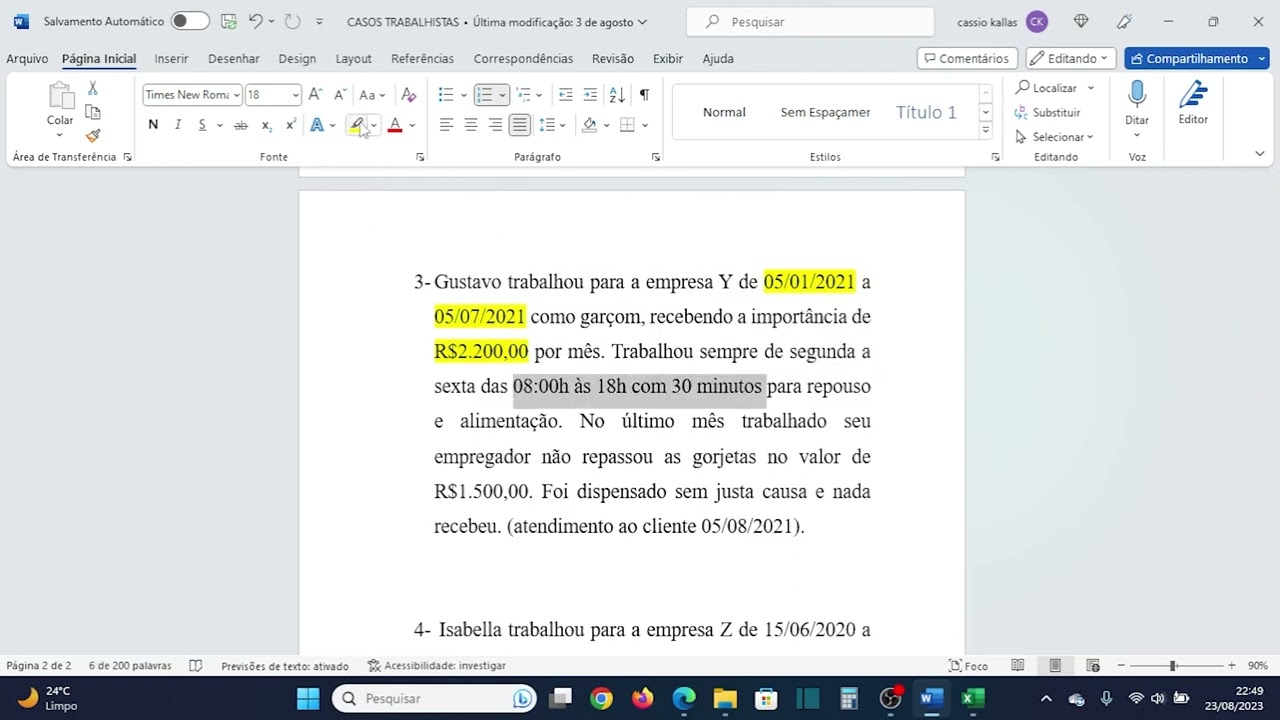The width and height of the screenshot is (1280, 720).
Task: Click the Foco view mode in the status bar
Action: [x=968, y=666]
